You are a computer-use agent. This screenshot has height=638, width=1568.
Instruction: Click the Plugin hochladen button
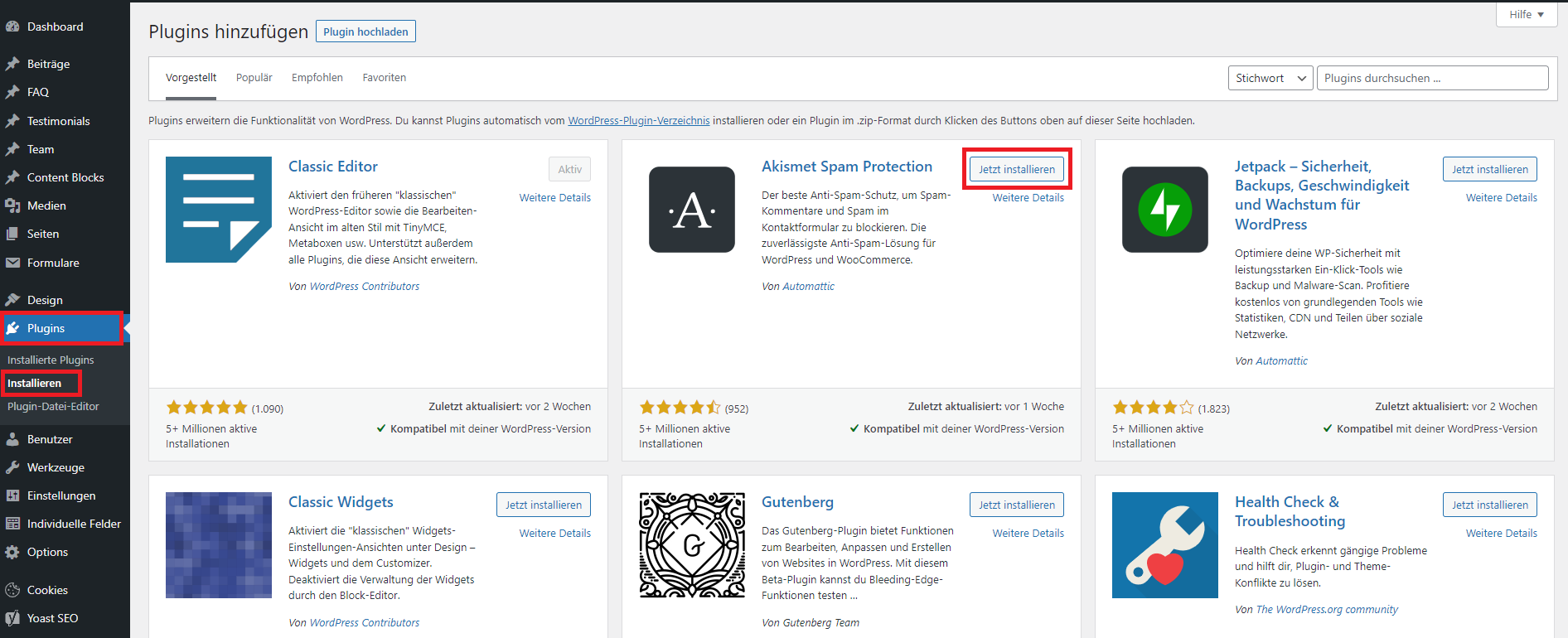point(365,31)
